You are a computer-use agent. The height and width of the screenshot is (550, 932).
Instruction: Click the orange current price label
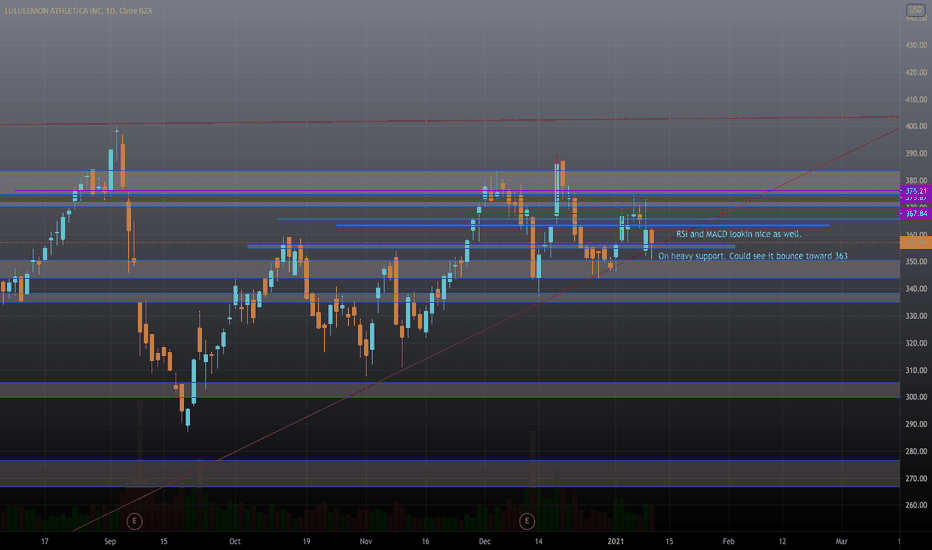pyautogui.click(x=915, y=243)
